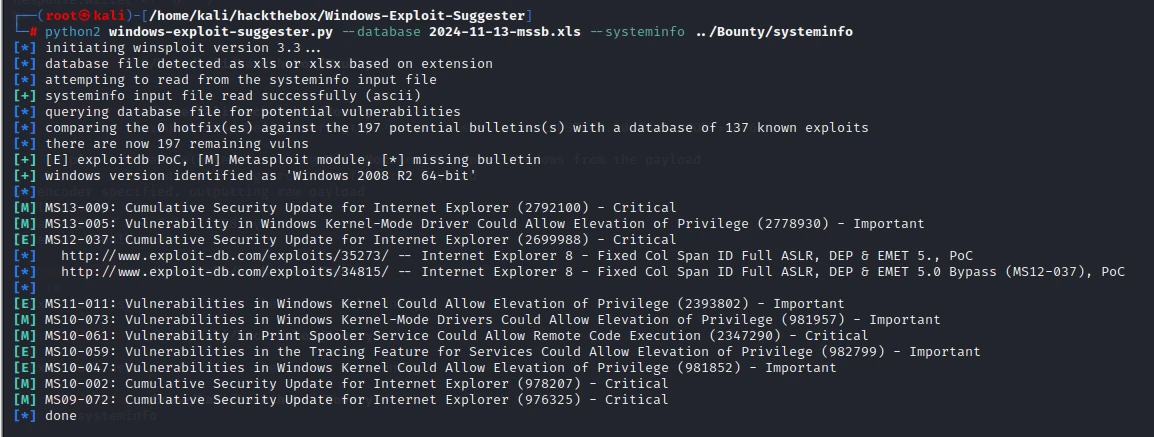Click the MS10-059 Tracing Feature line
Screen dimensions: 1154x437
512,352
